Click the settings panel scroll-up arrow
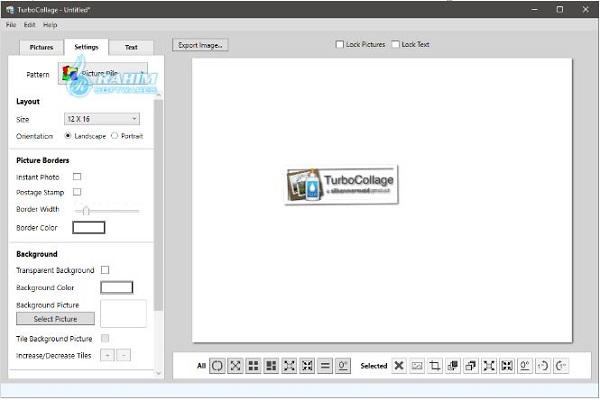600x400 pixels. pos(159,95)
